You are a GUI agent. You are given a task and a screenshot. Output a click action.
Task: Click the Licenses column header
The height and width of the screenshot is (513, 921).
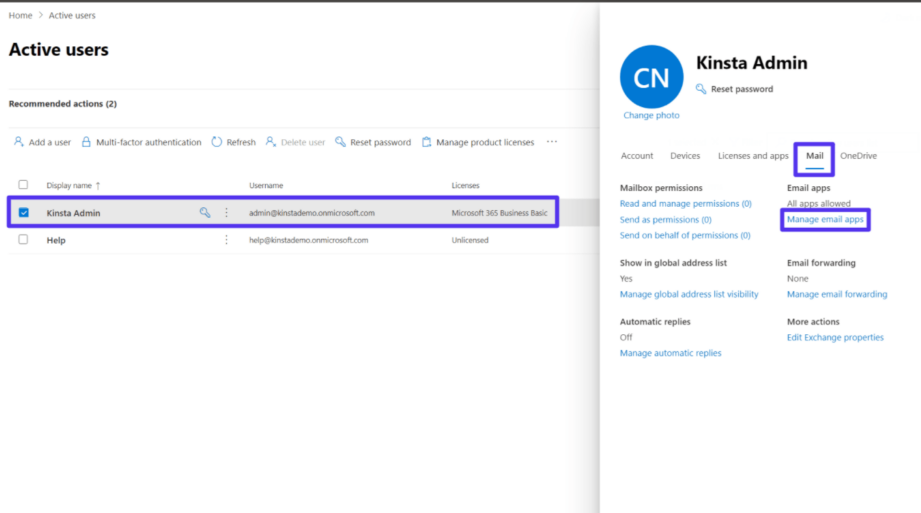[x=465, y=185]
